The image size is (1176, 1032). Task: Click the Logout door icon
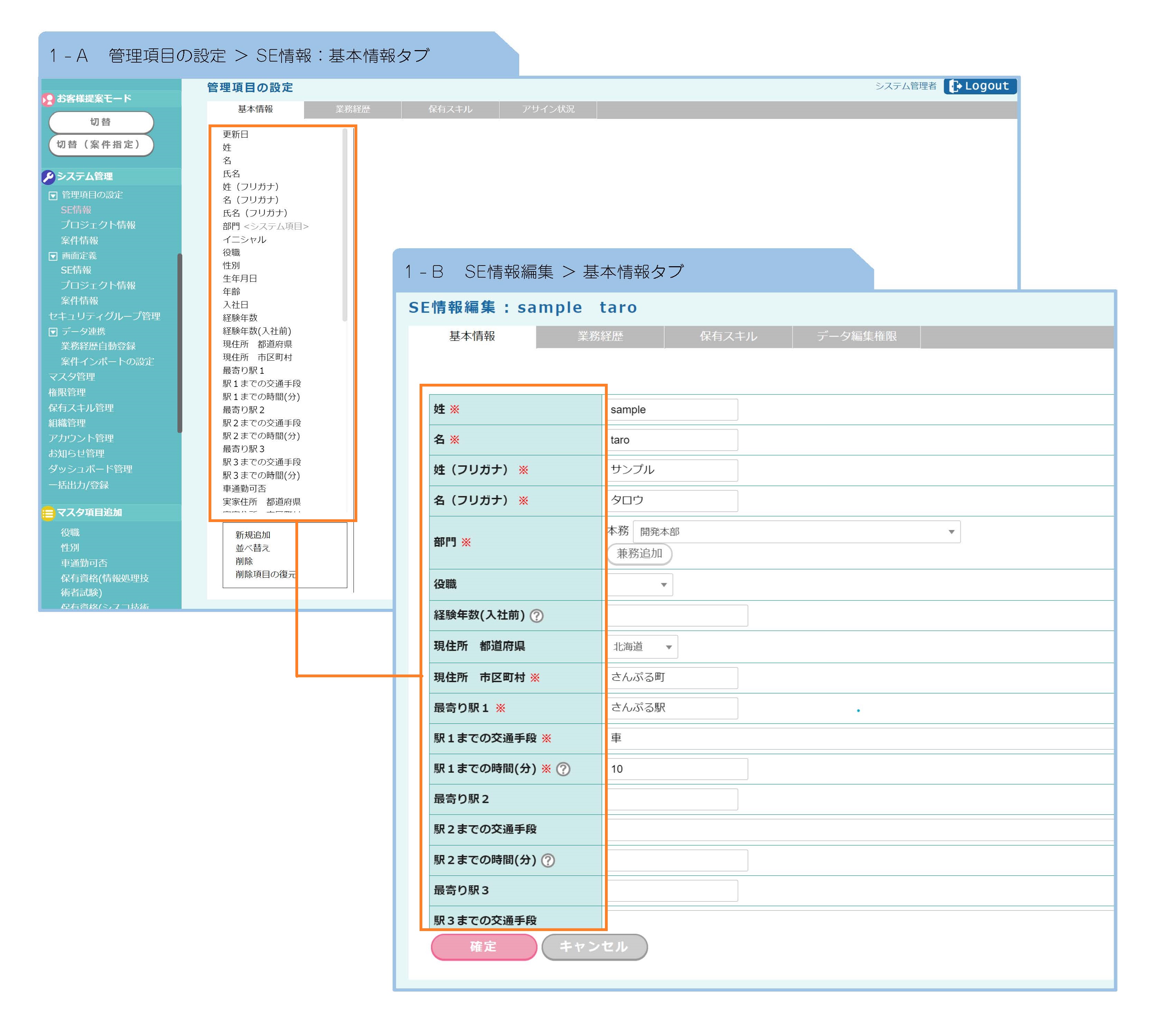[x=955, y=86]
